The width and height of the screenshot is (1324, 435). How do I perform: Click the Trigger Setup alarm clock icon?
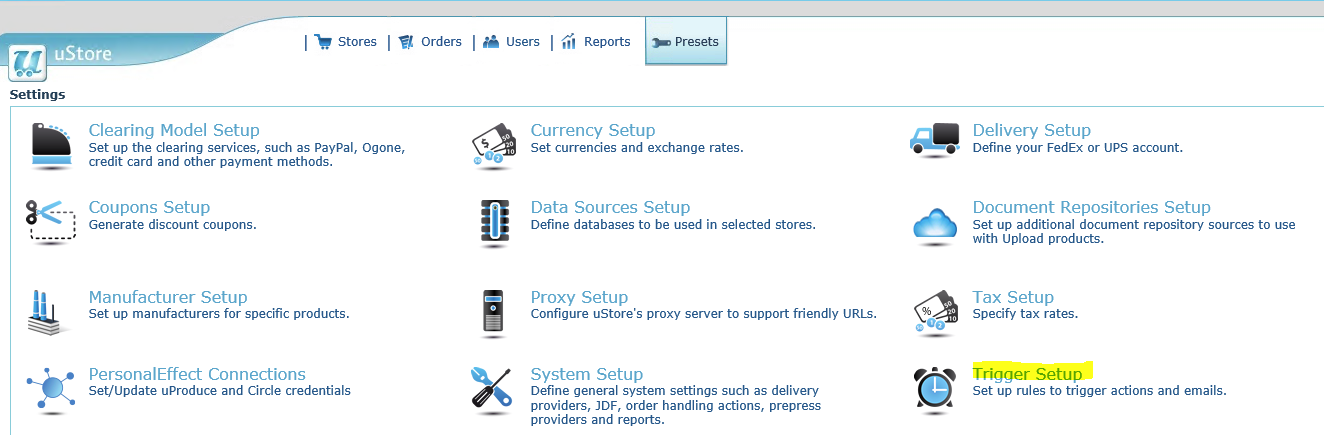[936, 389]
